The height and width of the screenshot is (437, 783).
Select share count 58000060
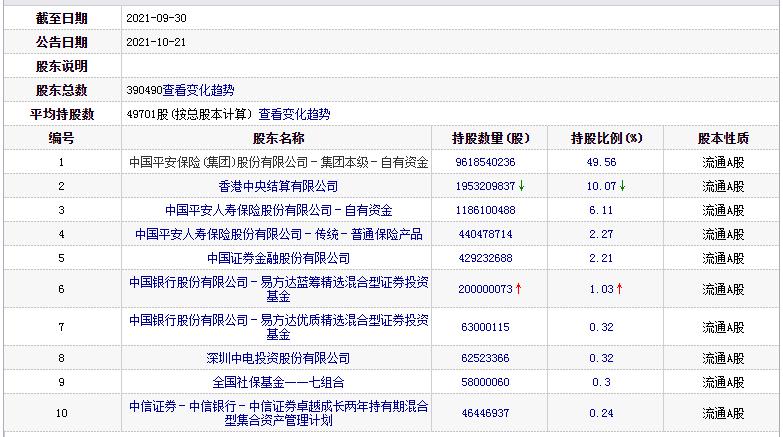(485, 382)
